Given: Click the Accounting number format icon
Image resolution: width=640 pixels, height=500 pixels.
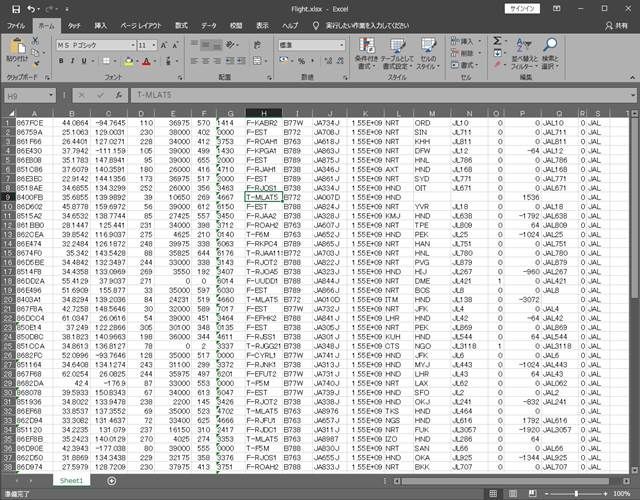Looking at the screenshot, I should 284,61.
